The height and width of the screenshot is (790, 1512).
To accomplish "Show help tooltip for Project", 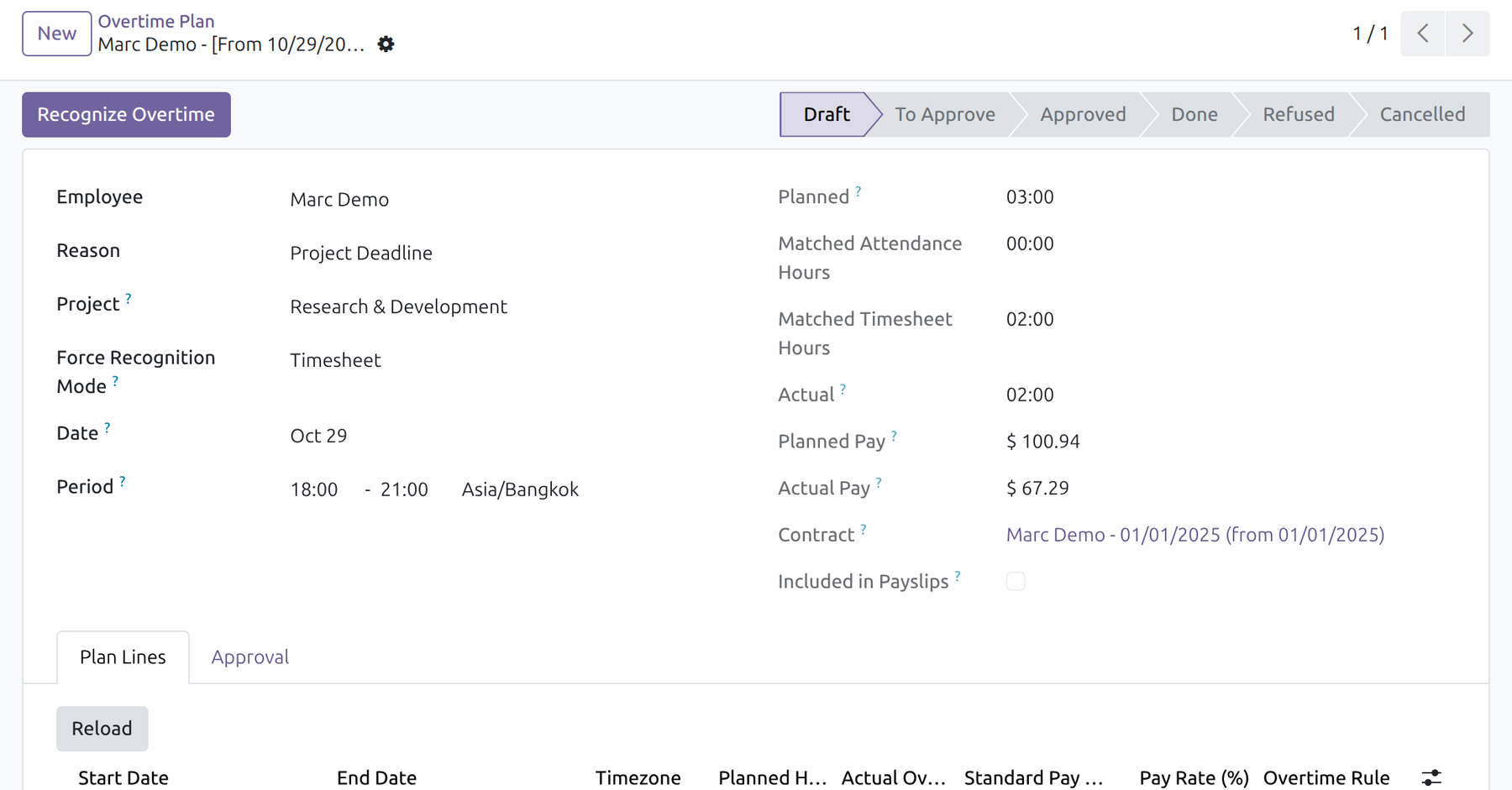I will point(129,299).
